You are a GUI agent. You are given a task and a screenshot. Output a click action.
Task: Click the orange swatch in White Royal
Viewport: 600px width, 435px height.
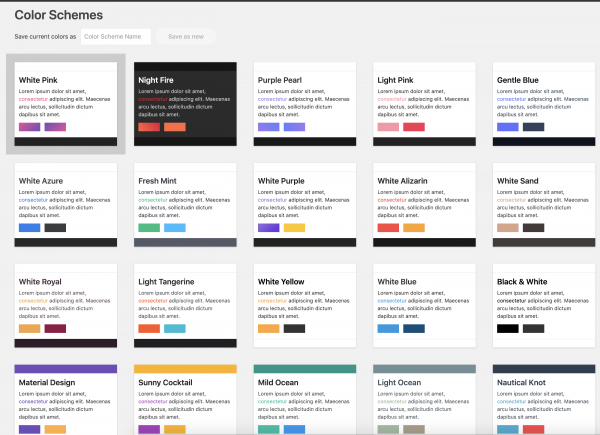point(29,329)
